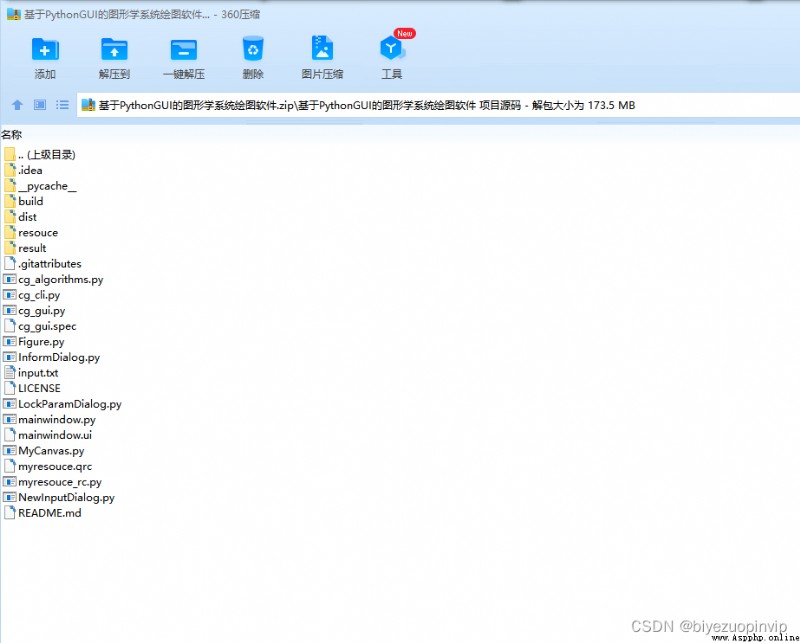Image resolution: width=800 pixels, height=643 pixels.
Task: Select the myresouce.qrc file
Action: pos(47,466)
